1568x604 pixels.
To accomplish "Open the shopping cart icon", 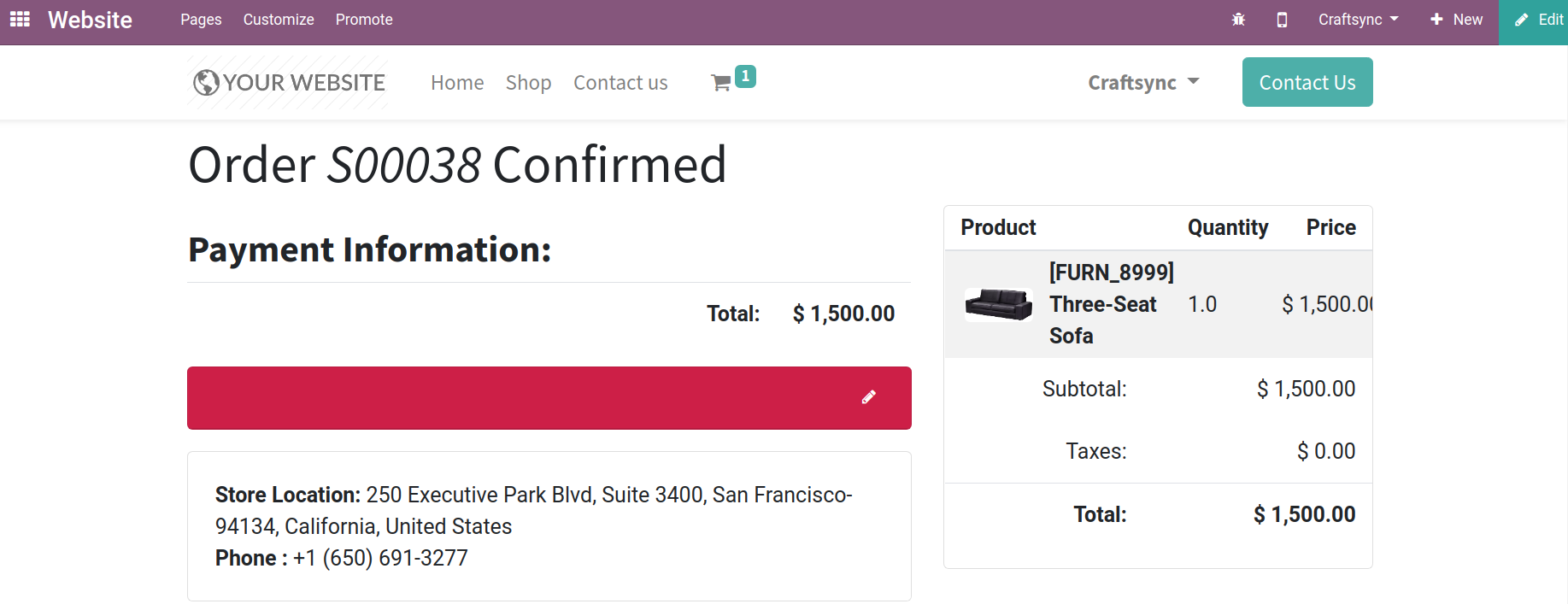I will tap(721, 83).
